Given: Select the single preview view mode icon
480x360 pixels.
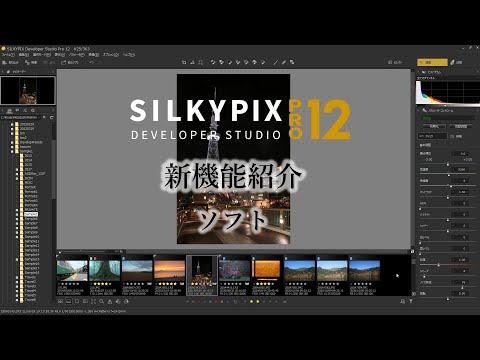Looking at the screenshot, I should (x=77, y=301).
